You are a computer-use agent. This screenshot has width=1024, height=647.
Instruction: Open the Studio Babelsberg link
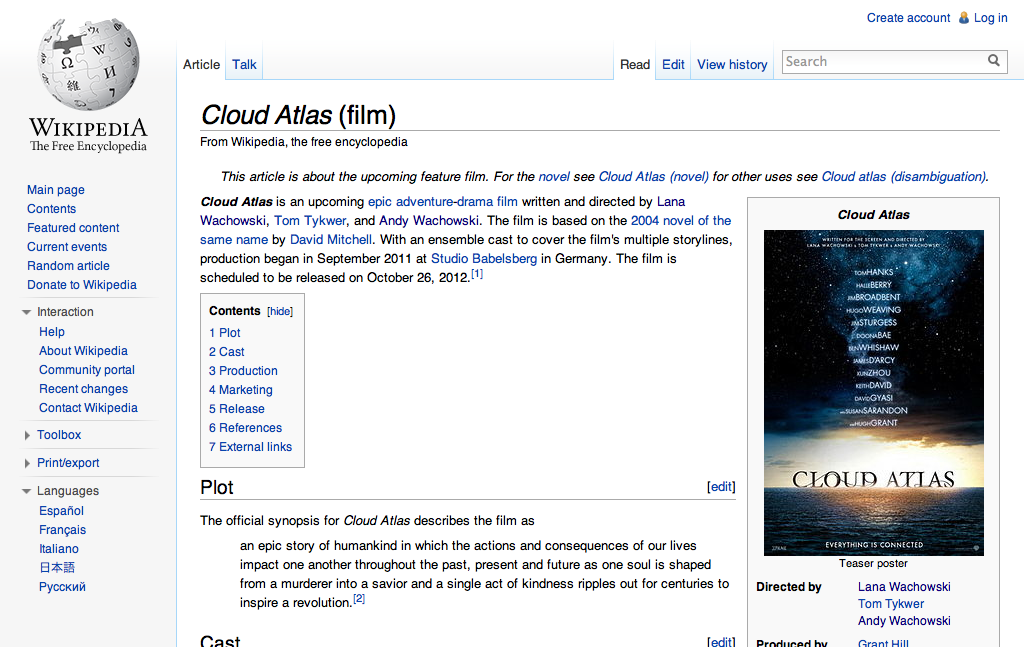pos(484,259)
